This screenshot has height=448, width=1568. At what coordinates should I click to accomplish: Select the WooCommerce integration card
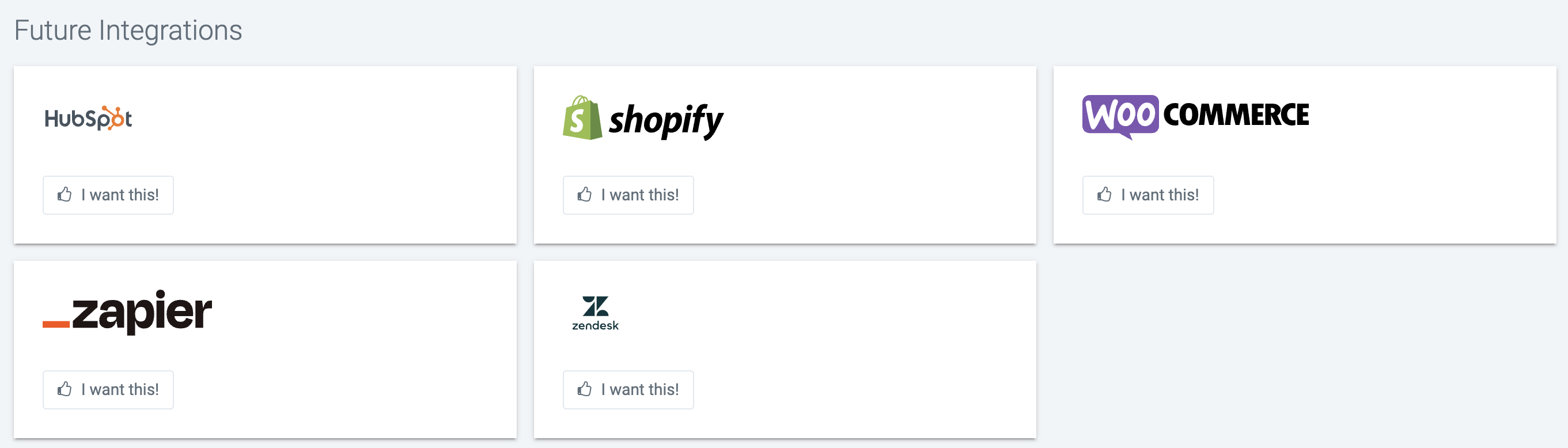(1304, 155)
